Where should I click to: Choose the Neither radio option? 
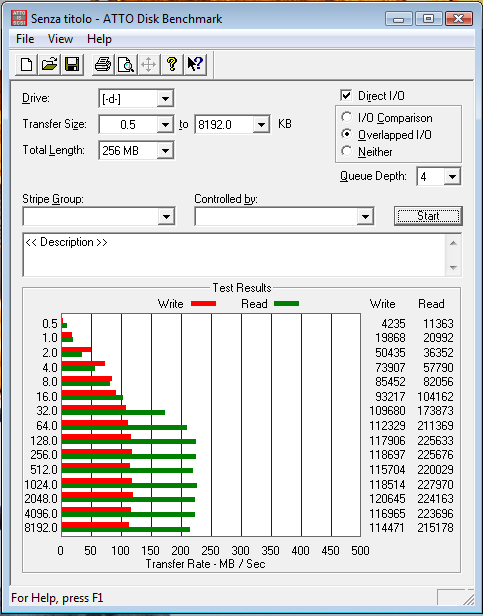(x=347, y=151)
